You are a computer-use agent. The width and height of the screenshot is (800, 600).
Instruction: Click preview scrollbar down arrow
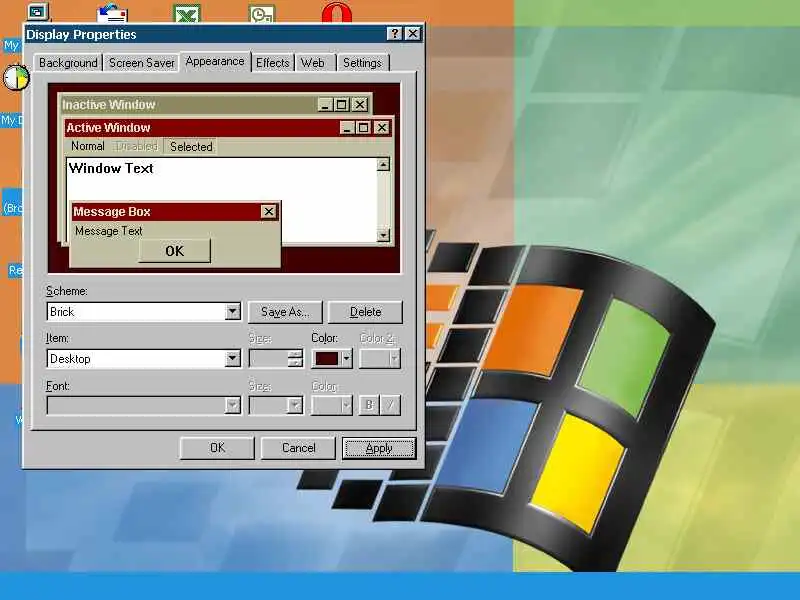click(383, 235)
